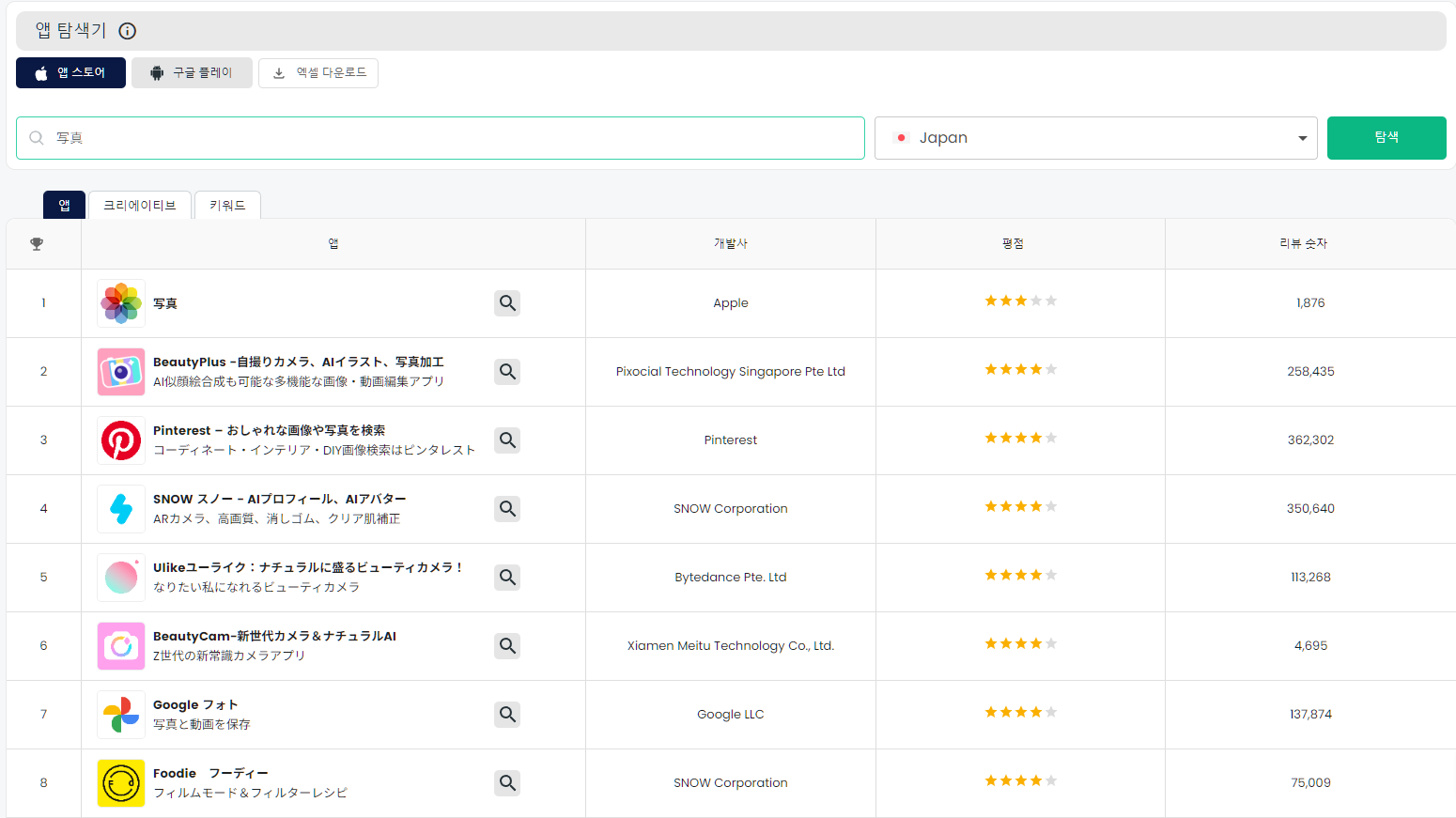Click the 写真 app name by Apple
The width and height of the screenshot is (1456, 818).
tap(165, 303)
